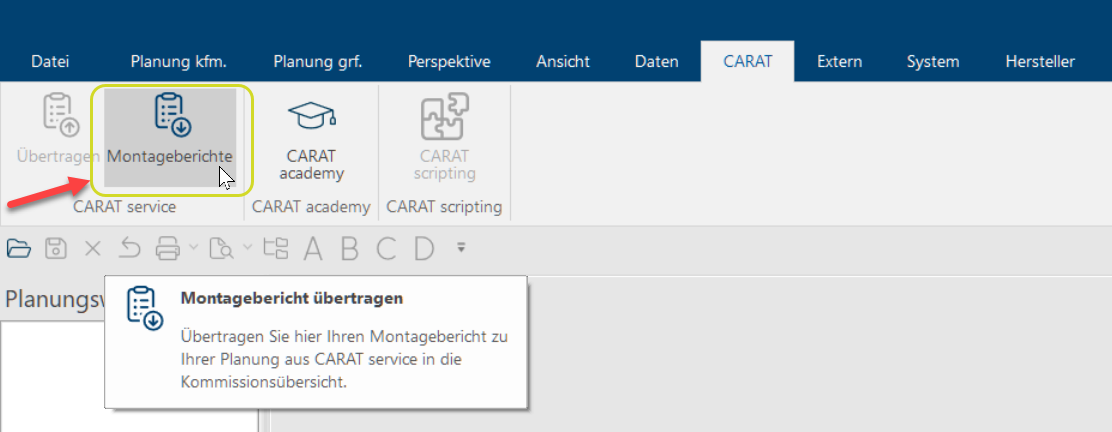Click the Übertragen upload icon
1112x432 pixels.
(x=61, y=116)
